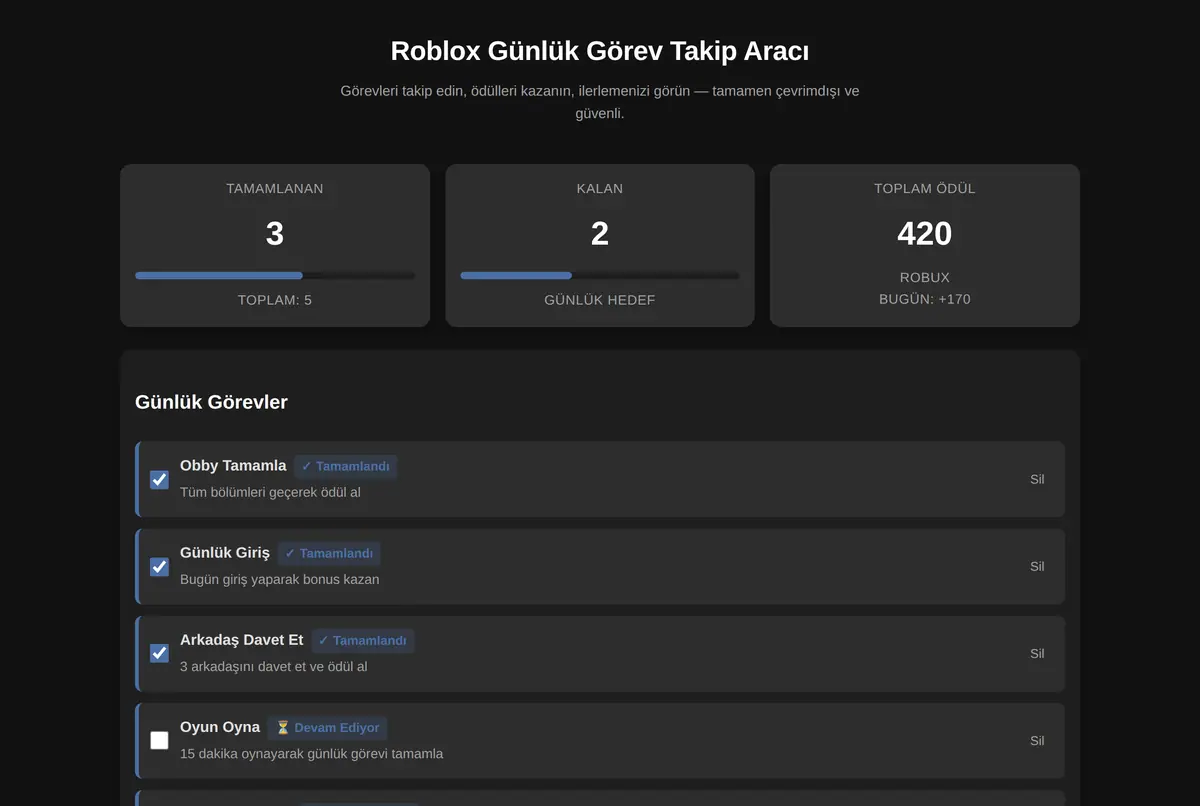Click the Devam Ediyor hourglass badge
The width and height of the screenshot is (1200, 806).
click(x=328, y=728)
